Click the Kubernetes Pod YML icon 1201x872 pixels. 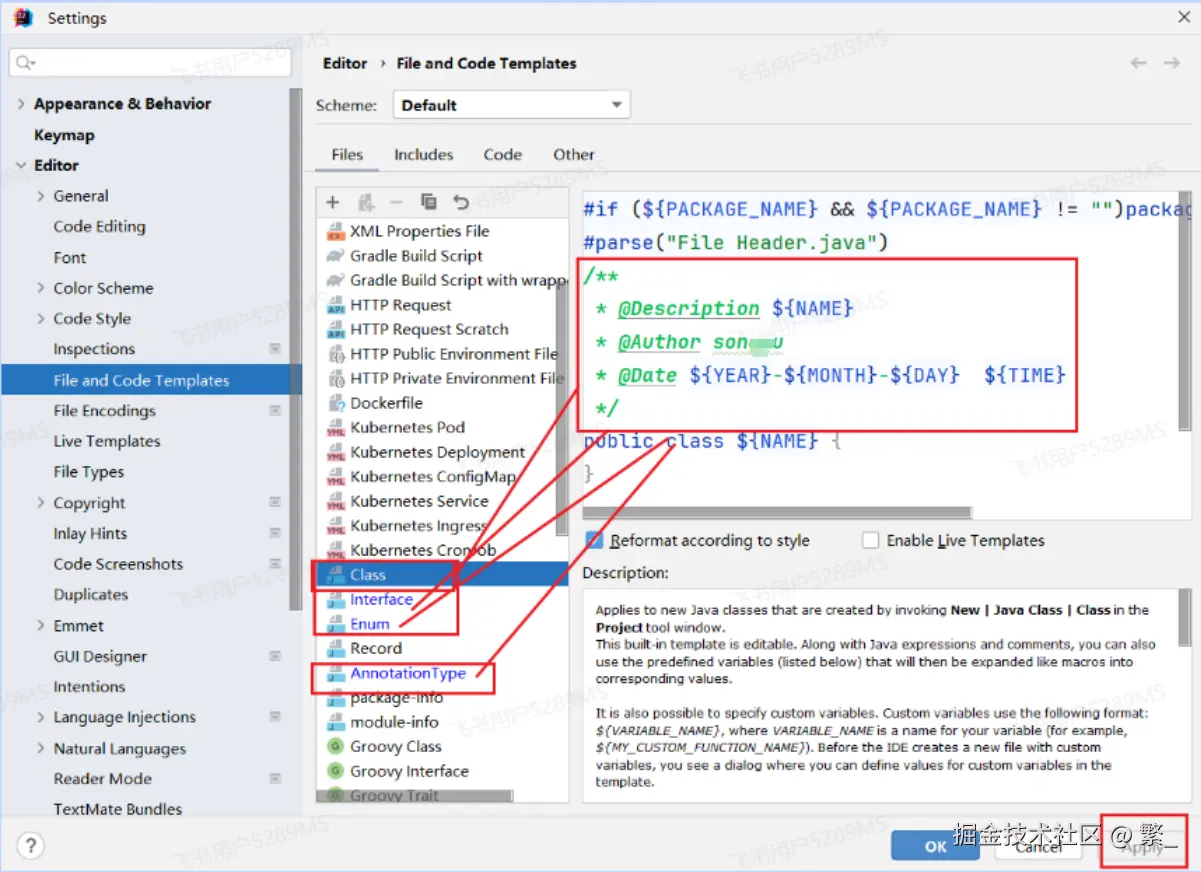tap(336, 428)
